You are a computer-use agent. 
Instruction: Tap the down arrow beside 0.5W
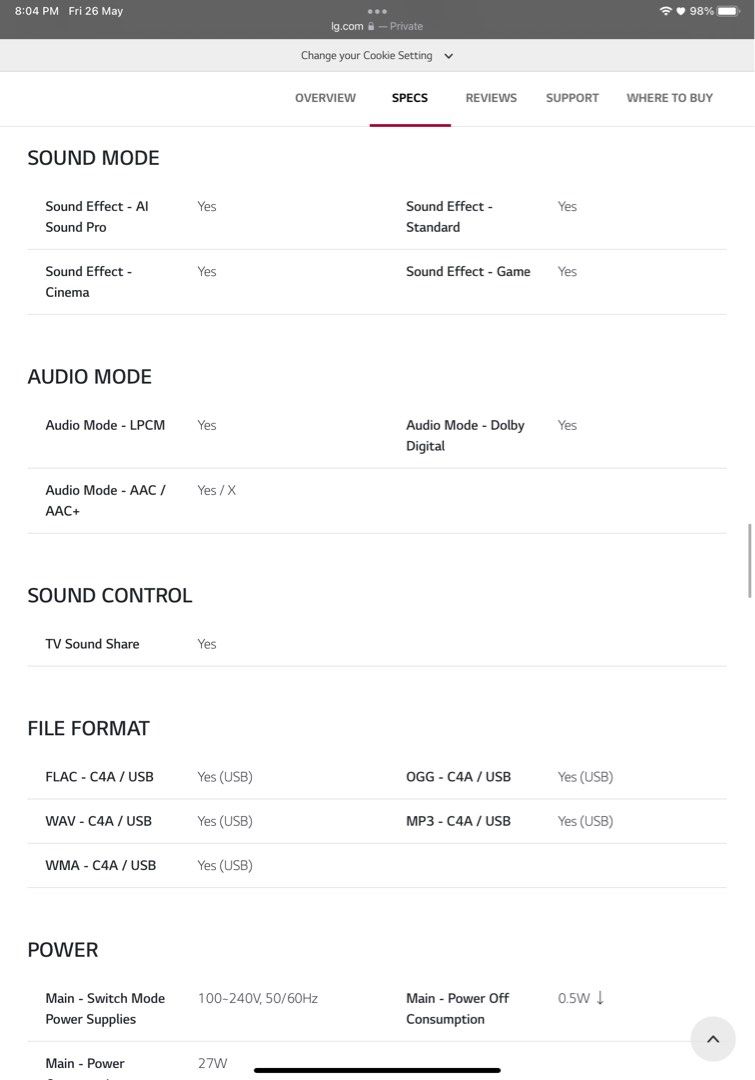[x=600, y=998]
